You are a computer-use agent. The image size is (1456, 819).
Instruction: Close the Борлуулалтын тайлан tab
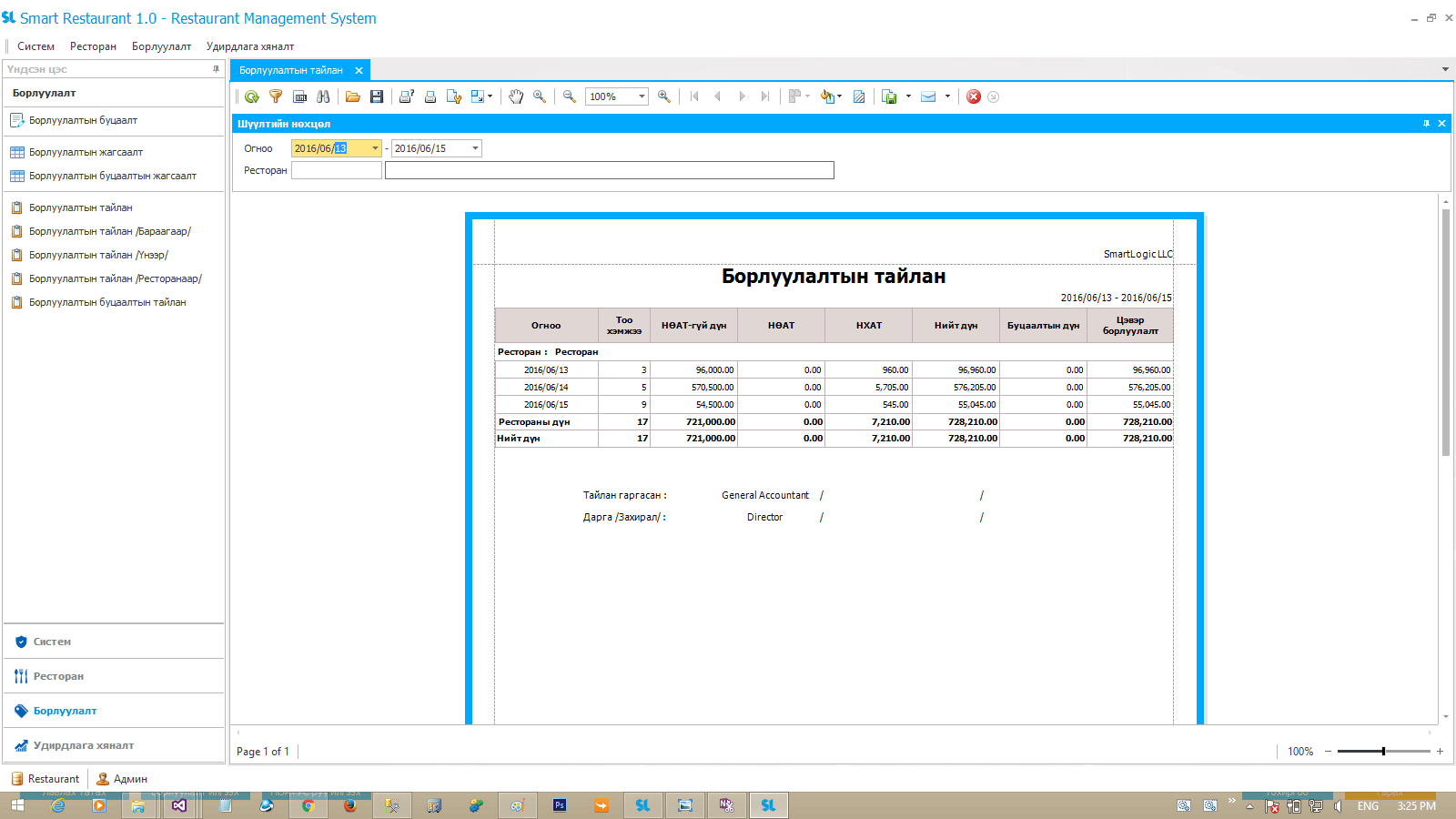coord(359,70)
